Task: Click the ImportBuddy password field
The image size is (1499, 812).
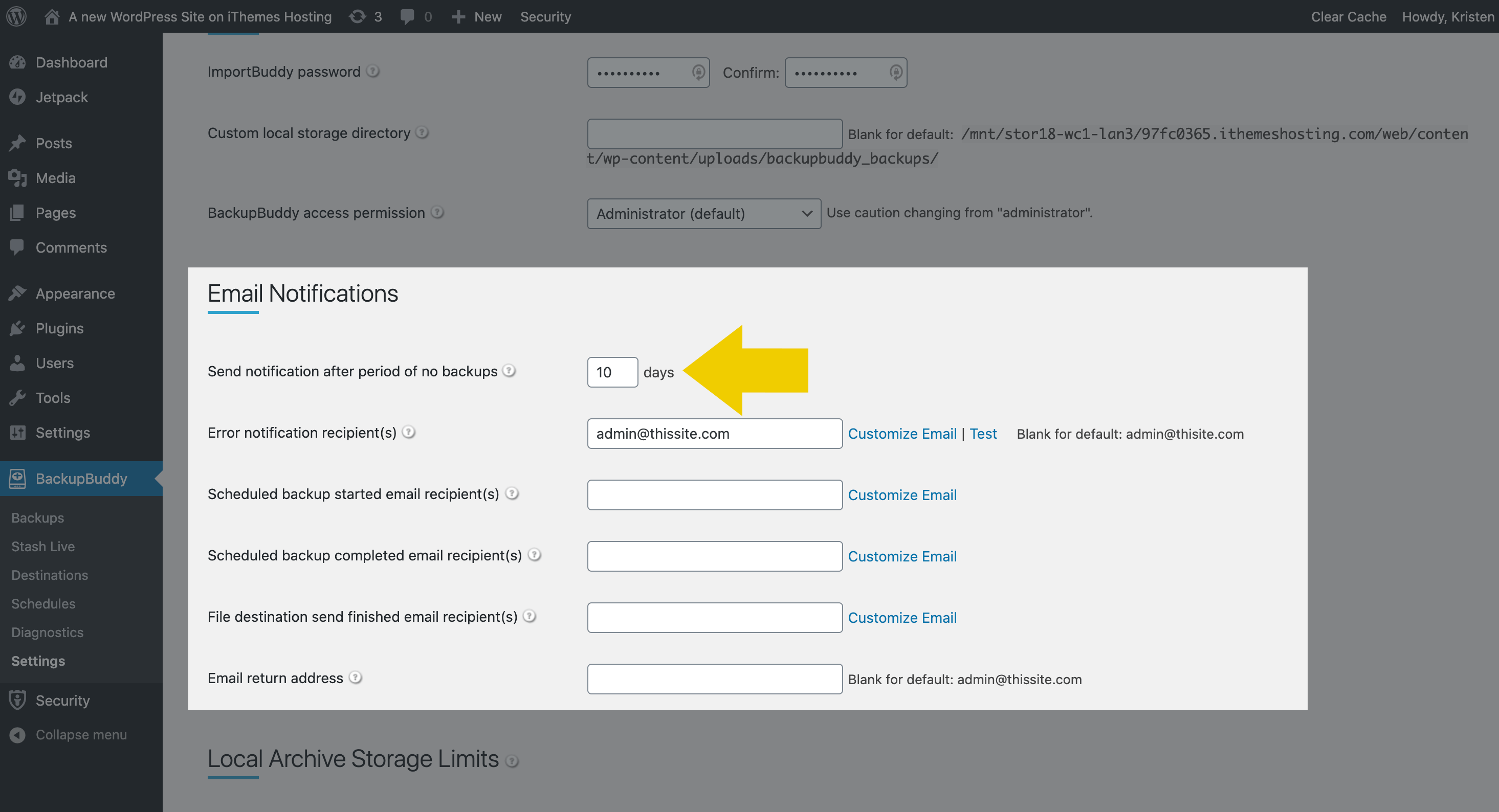Action: [648, 73]
